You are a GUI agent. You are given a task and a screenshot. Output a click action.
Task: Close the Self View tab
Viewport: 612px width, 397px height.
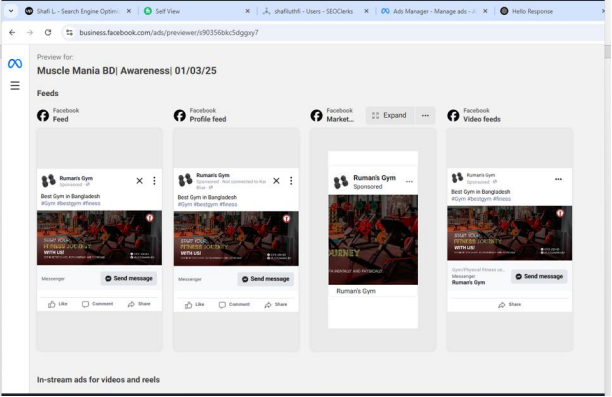coord(247,11)
